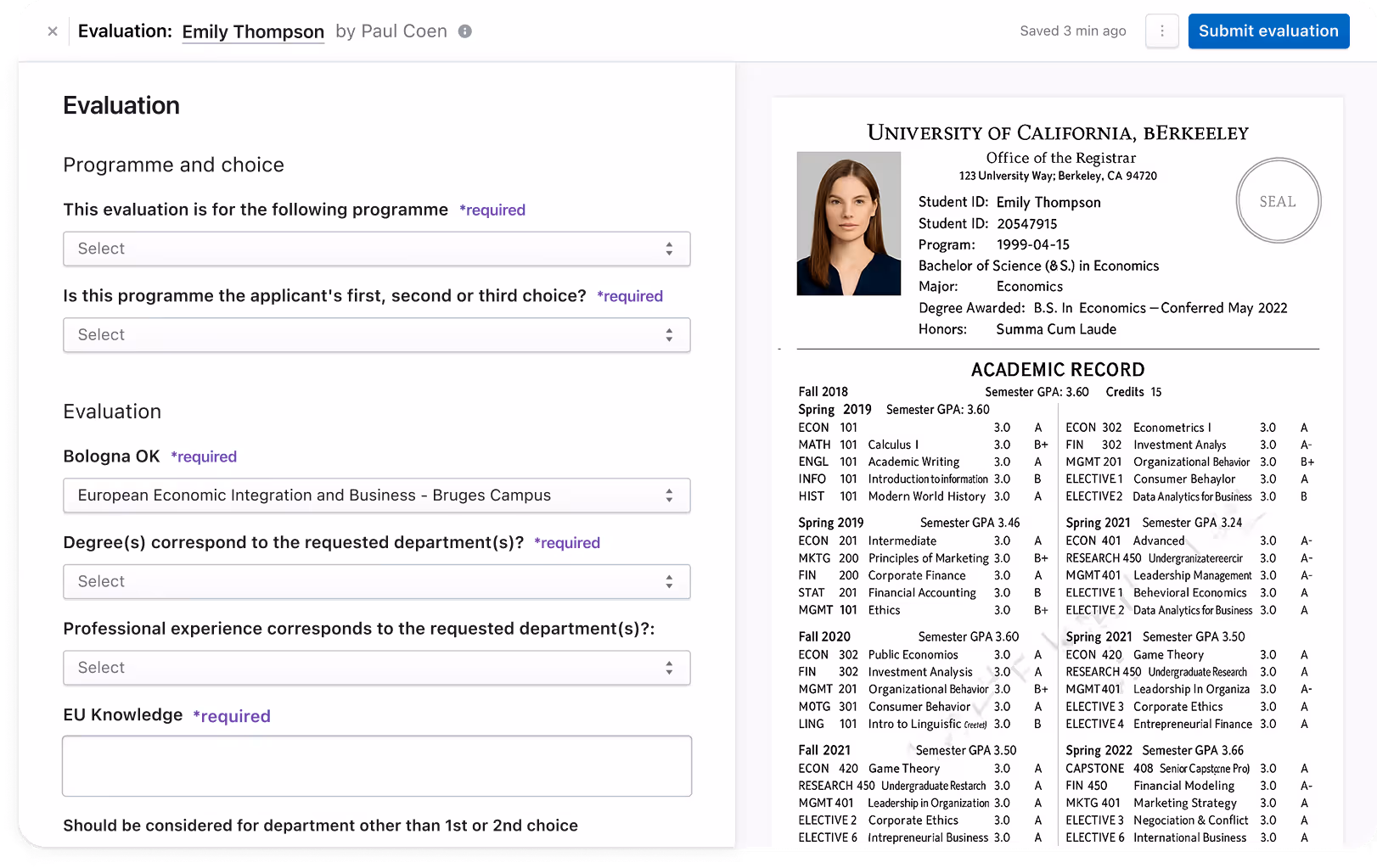Screen dimensions: 1377x868
Task: Click the Academic Record title on transcript
Action: (1057, 370)
